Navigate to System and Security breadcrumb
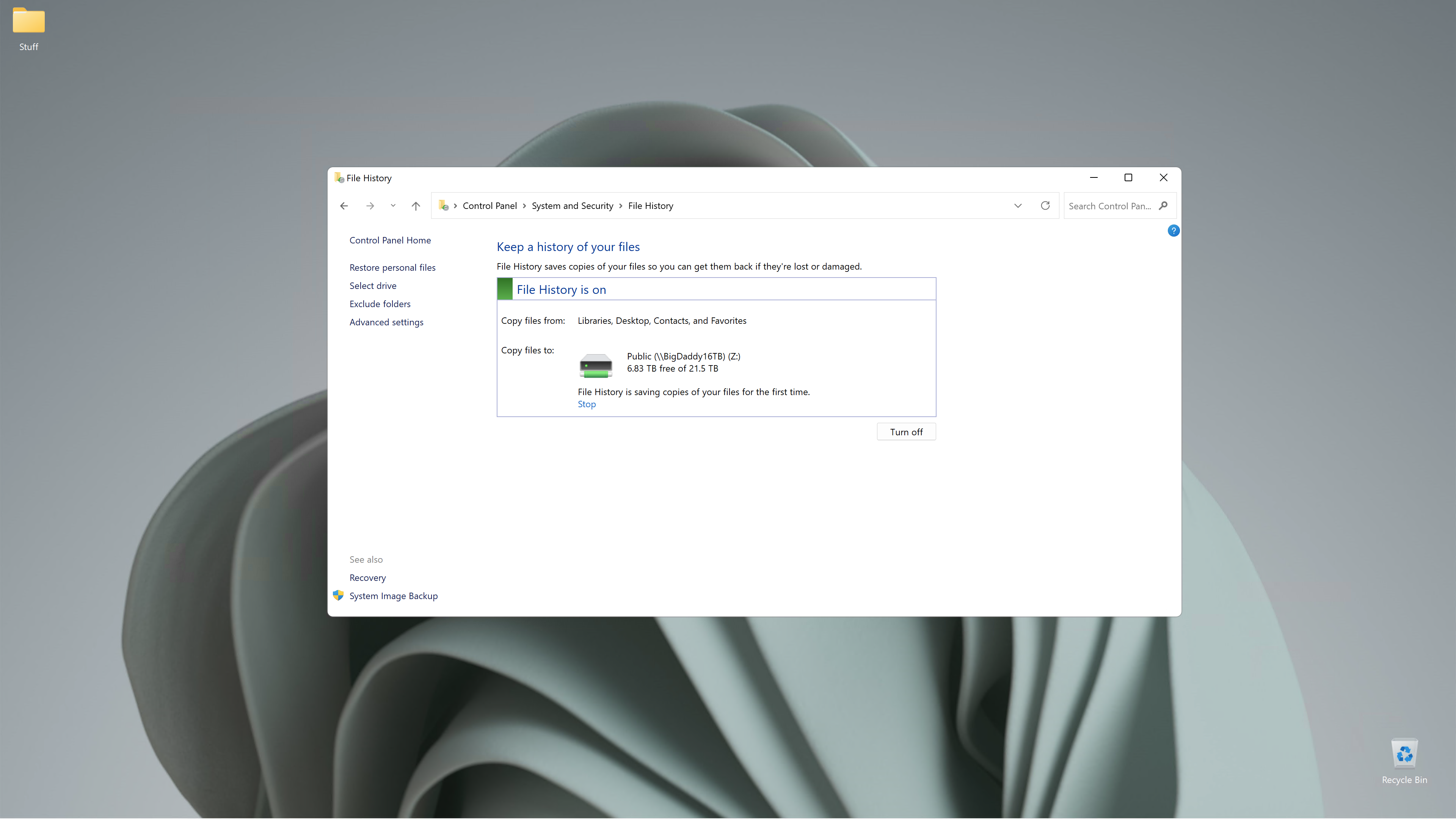The width and height of the screenshot is (1456, 819). point(572,205)
